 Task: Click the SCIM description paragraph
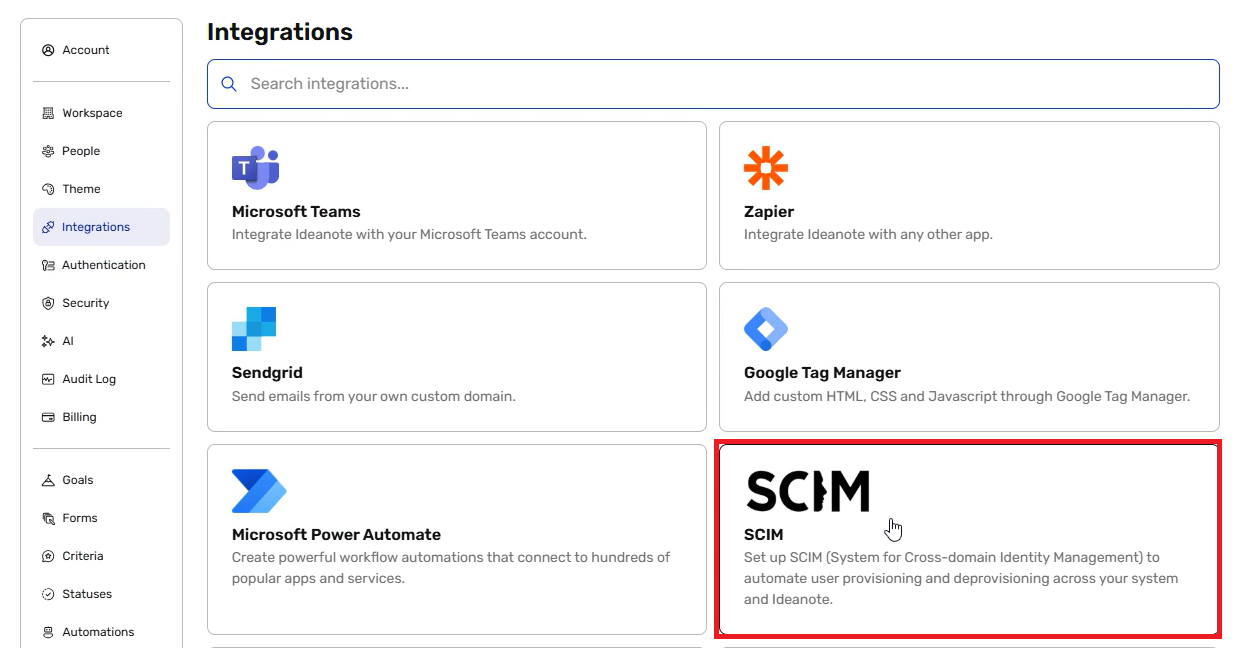coord(961,579)
